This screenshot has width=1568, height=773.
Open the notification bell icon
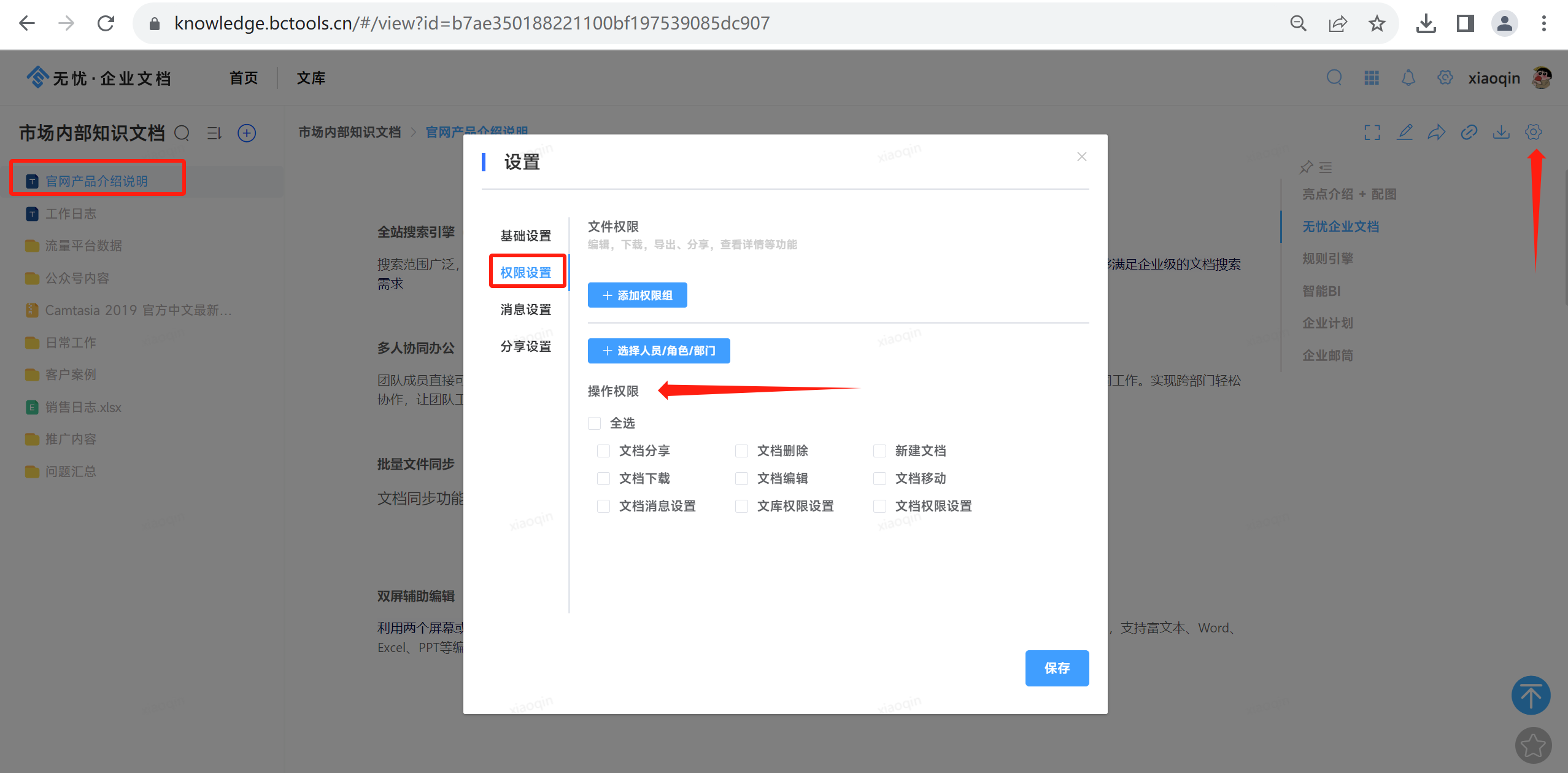[1408, 77]
